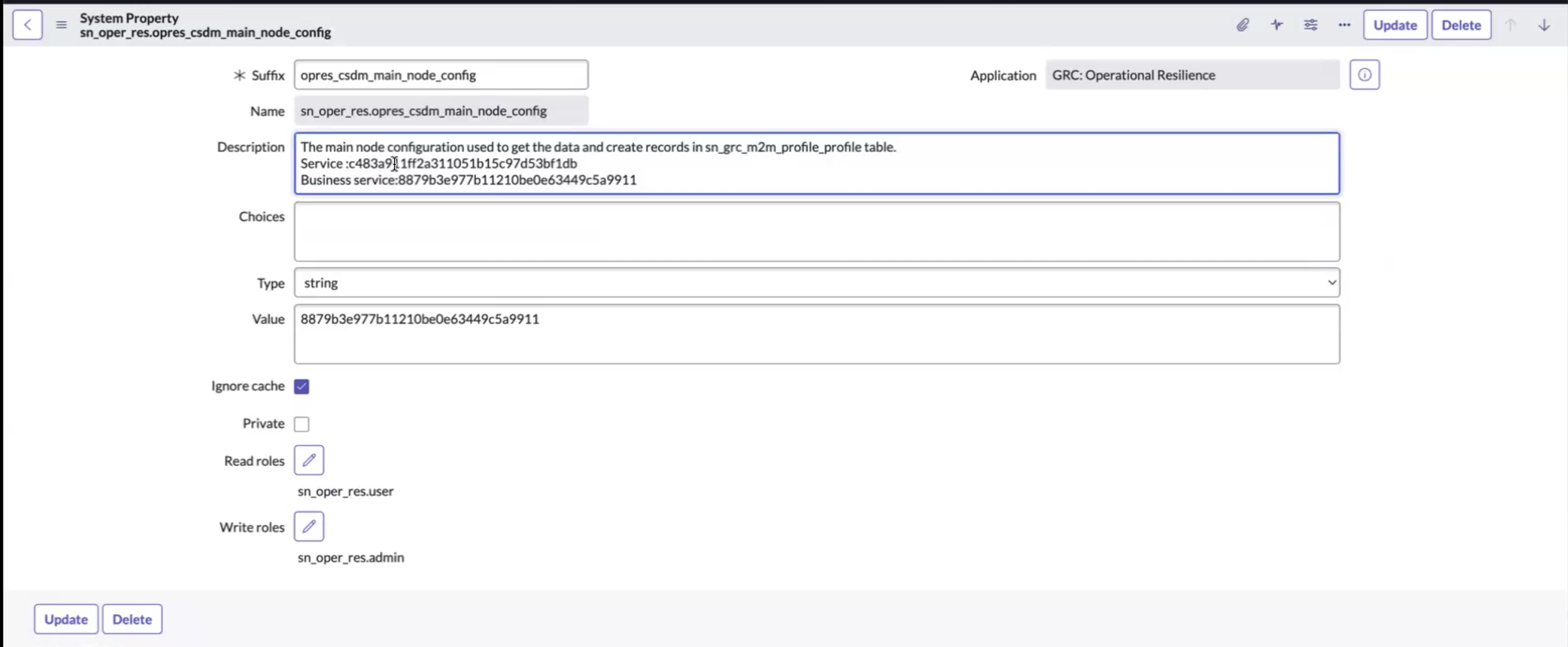Click into the Description text area
This screenshot has height=647, width=1568.
click(x=817, y=164)
